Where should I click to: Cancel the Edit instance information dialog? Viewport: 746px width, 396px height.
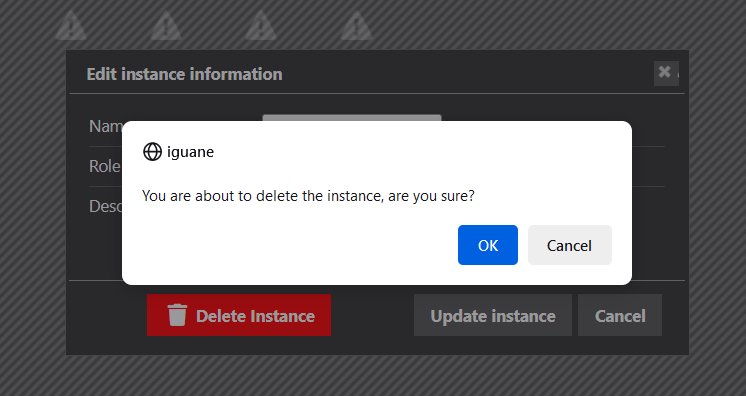[620, 315]
